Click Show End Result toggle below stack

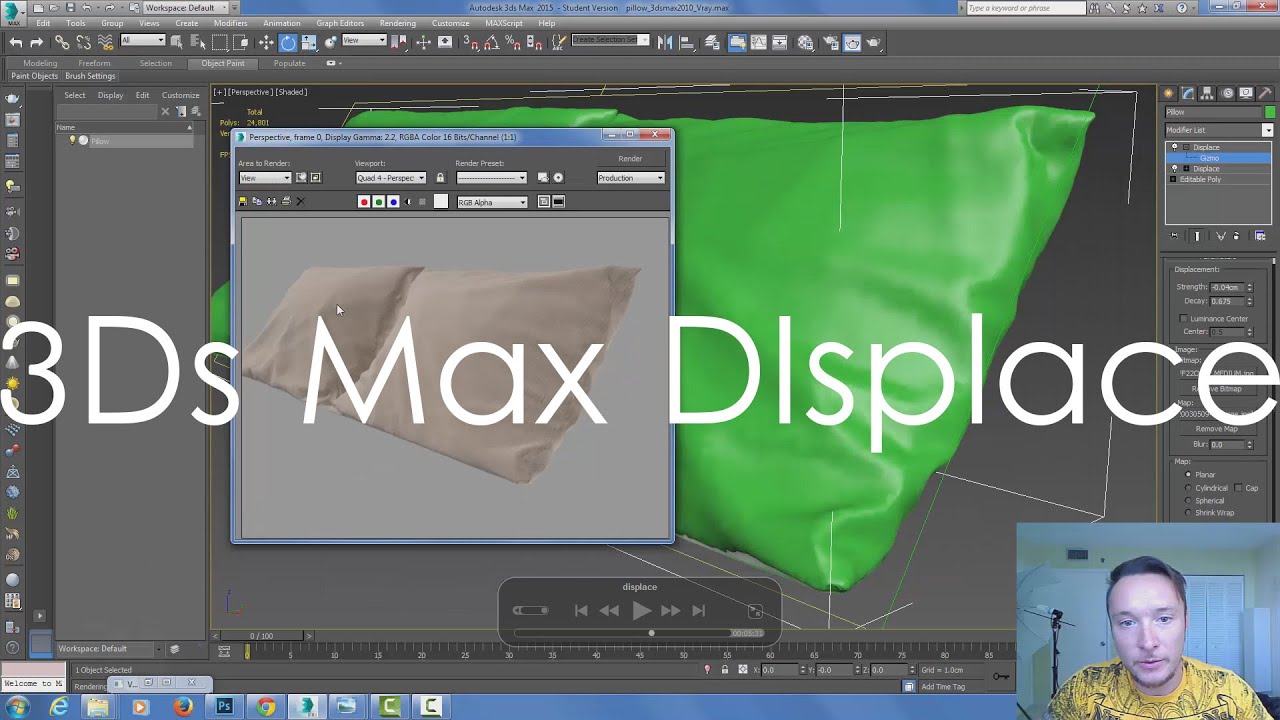click(1197, 236)
